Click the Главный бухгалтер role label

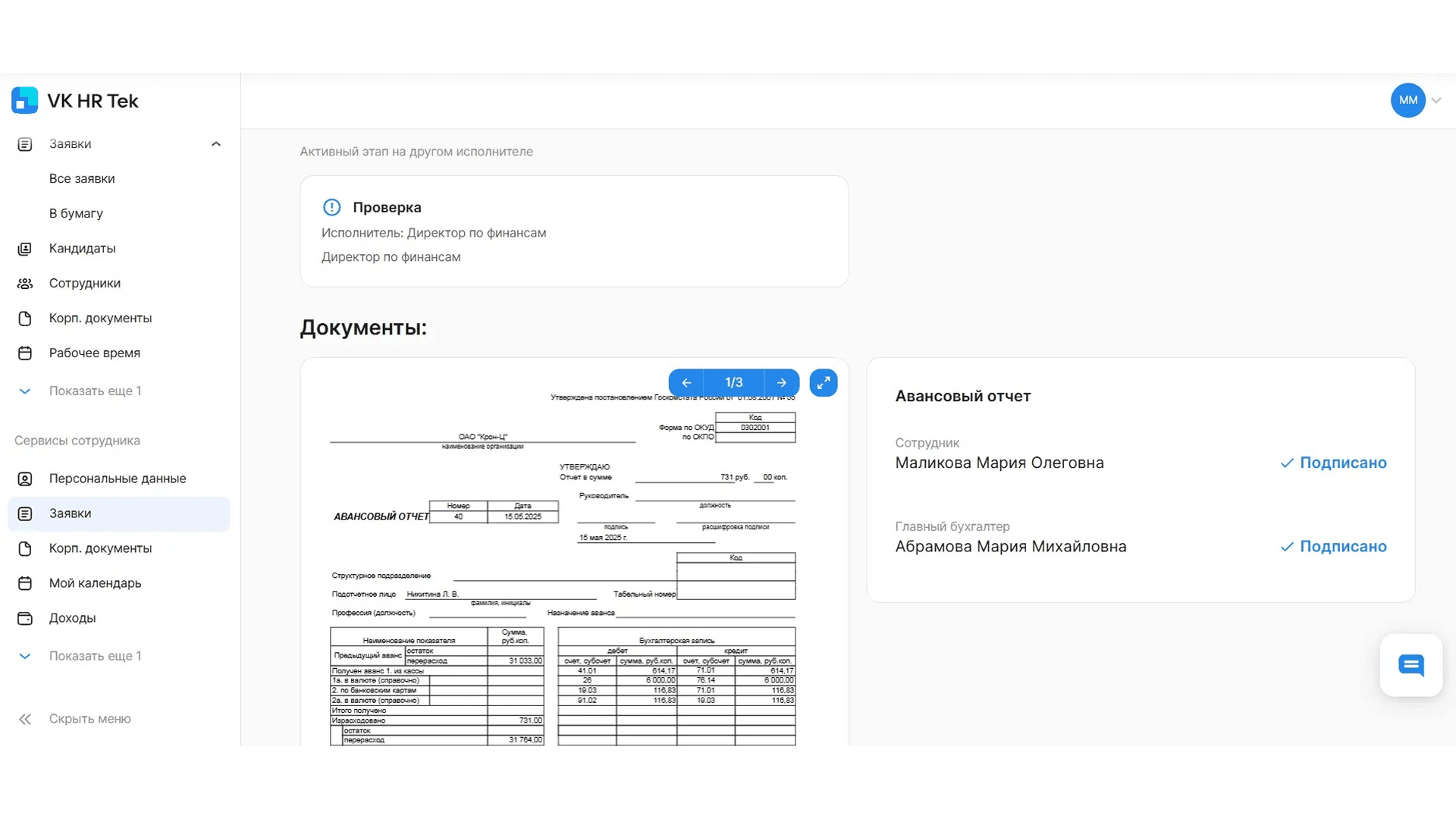[952, 526]
